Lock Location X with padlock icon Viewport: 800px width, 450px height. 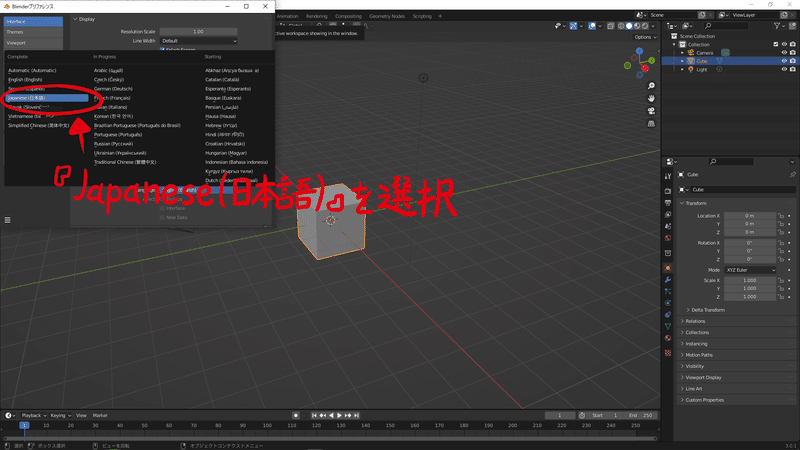[781, 216]
